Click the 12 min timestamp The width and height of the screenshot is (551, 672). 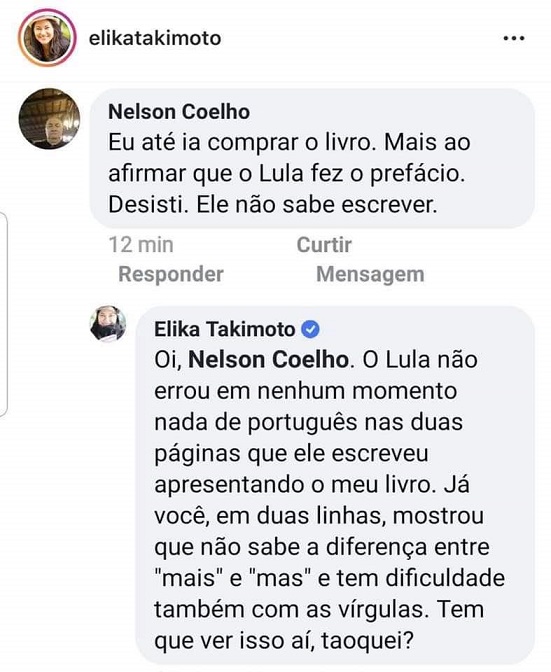(141, 245)
